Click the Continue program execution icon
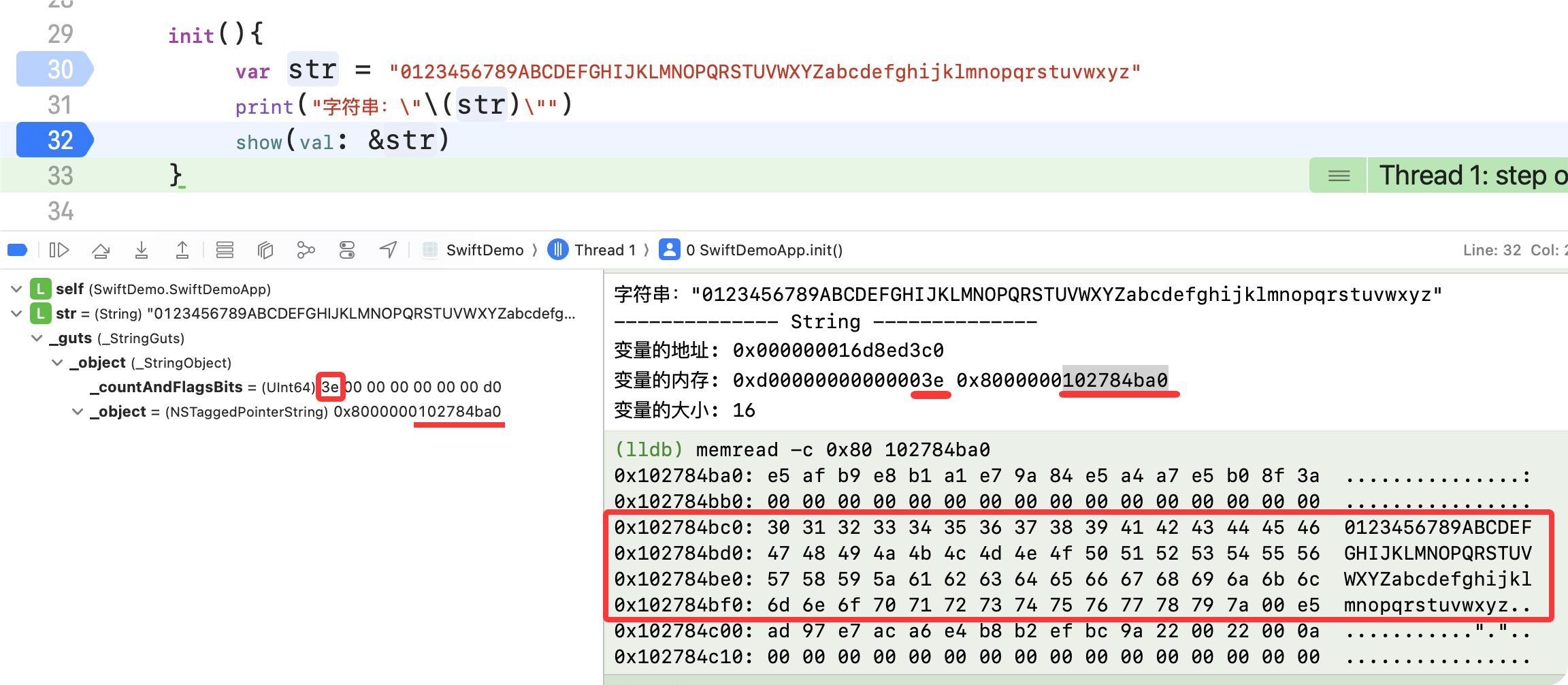Image resolution: width=1568 pixels, height=685 pixels. pos(59,251)
